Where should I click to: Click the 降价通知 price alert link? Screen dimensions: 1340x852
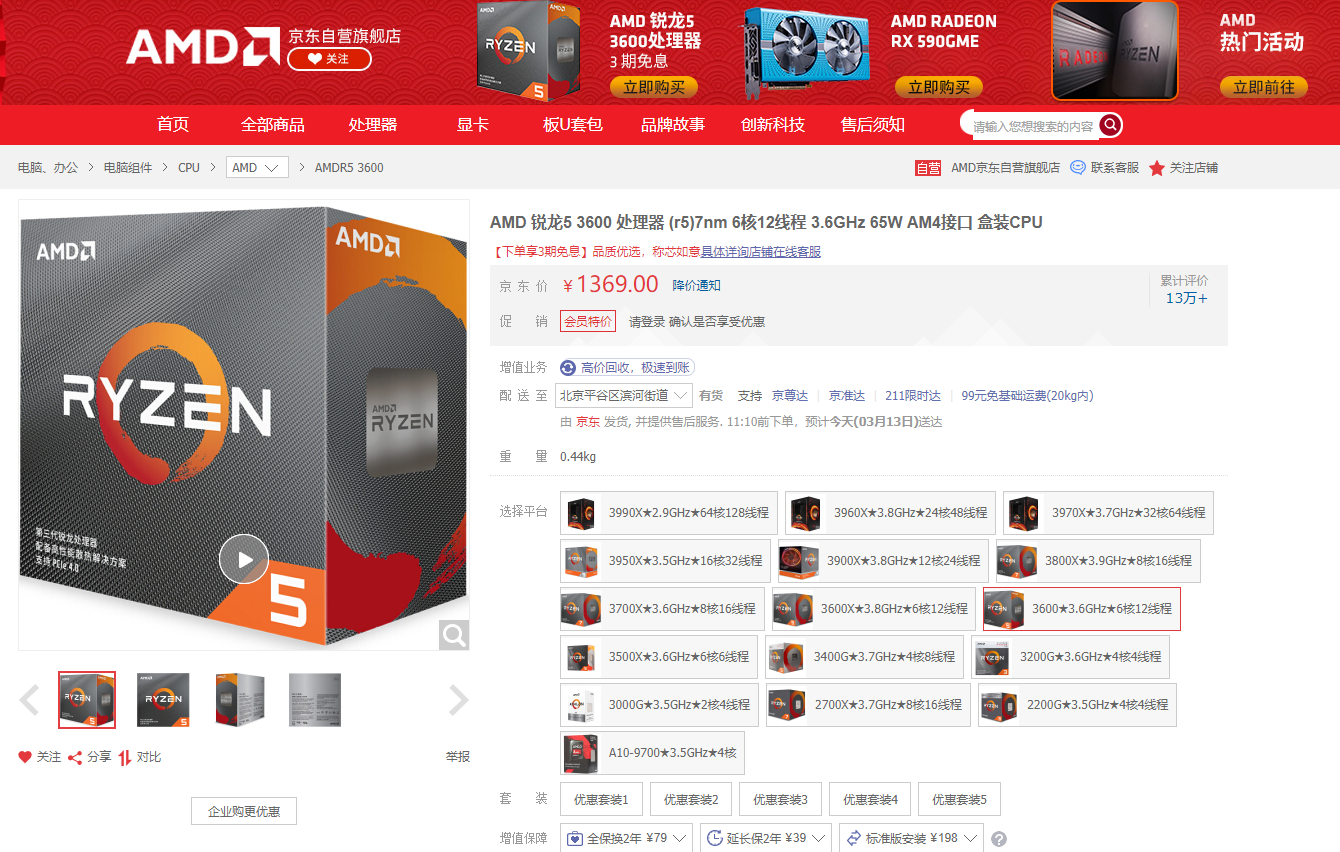point(696,286)
